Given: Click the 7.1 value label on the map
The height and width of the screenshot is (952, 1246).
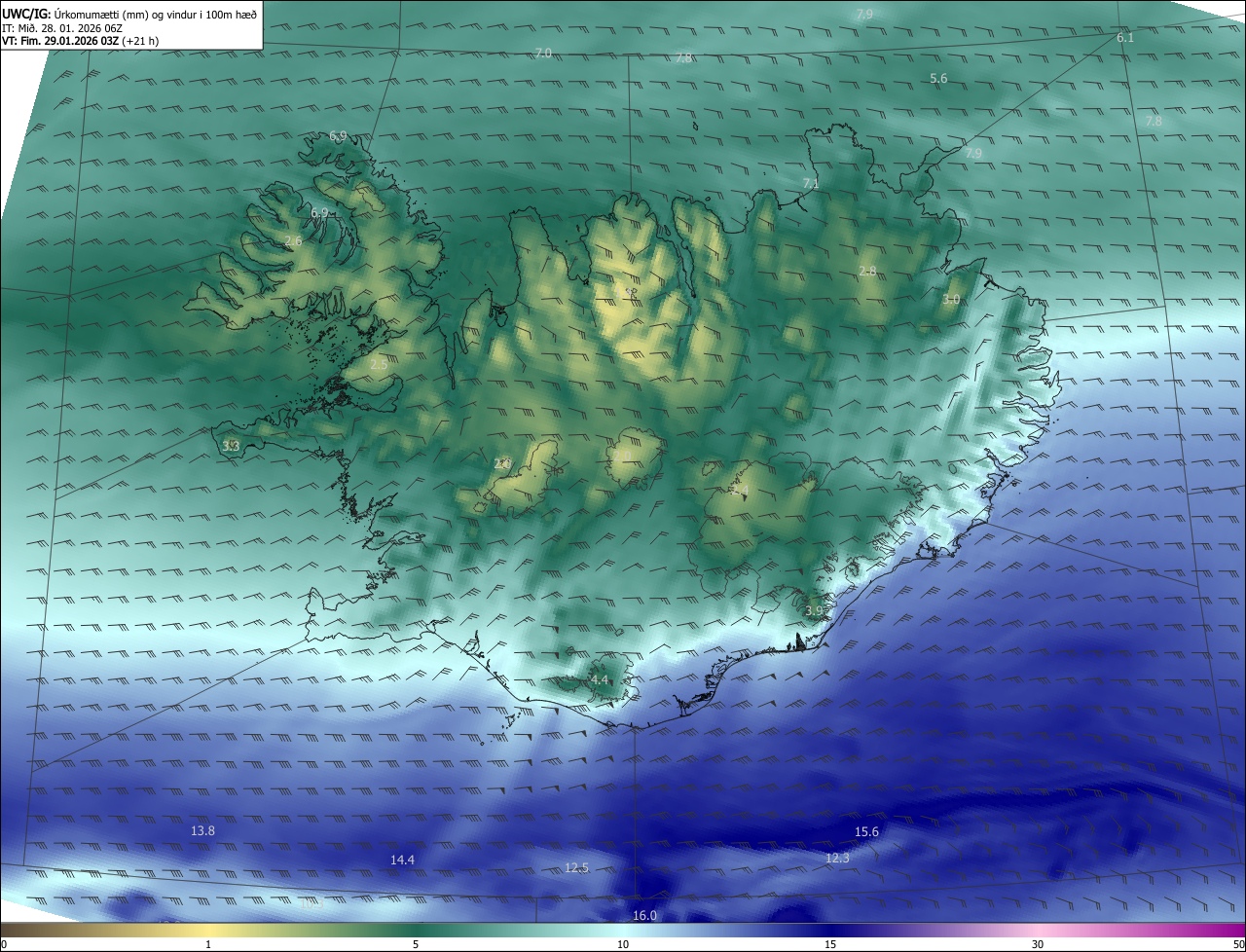Looking at the screenshot, I should [x=811, y=183].
